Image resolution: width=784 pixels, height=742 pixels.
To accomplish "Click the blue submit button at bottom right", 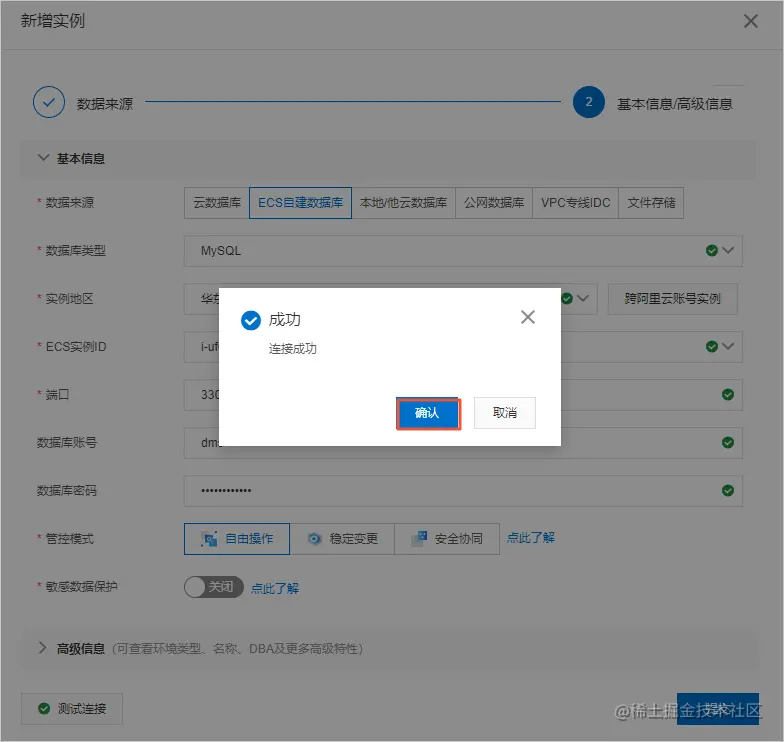I will pos(718,708).
